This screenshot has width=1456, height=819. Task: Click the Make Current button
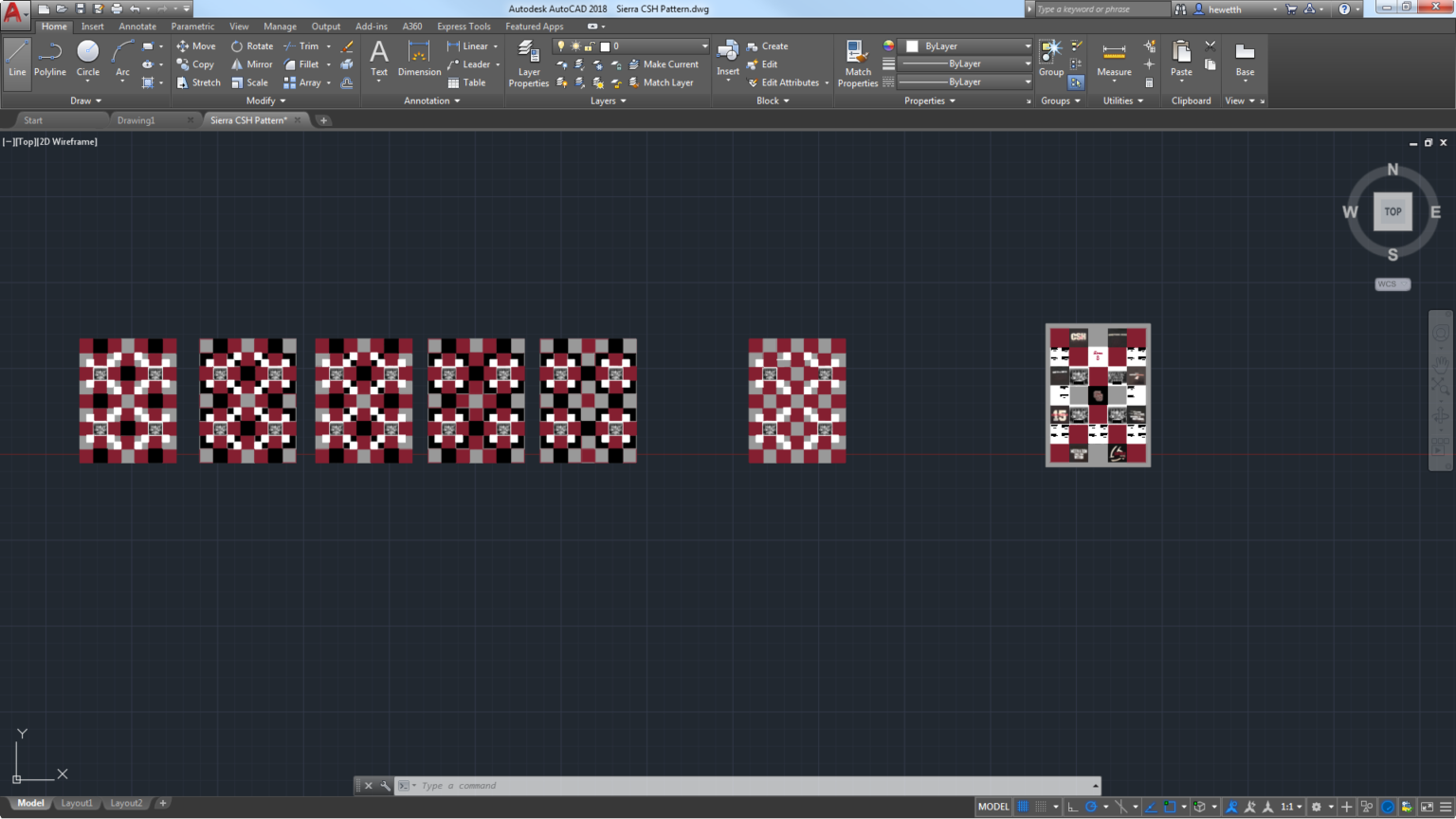(666, 64)
